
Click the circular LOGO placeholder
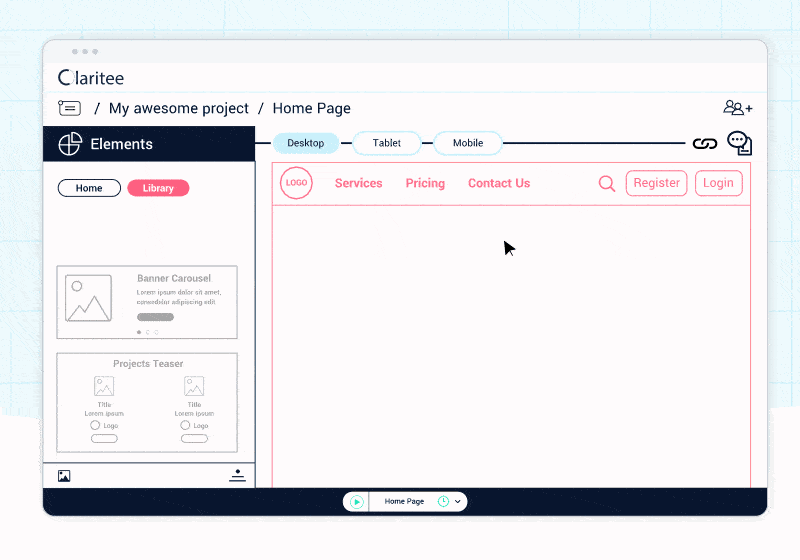pos(296,183)
